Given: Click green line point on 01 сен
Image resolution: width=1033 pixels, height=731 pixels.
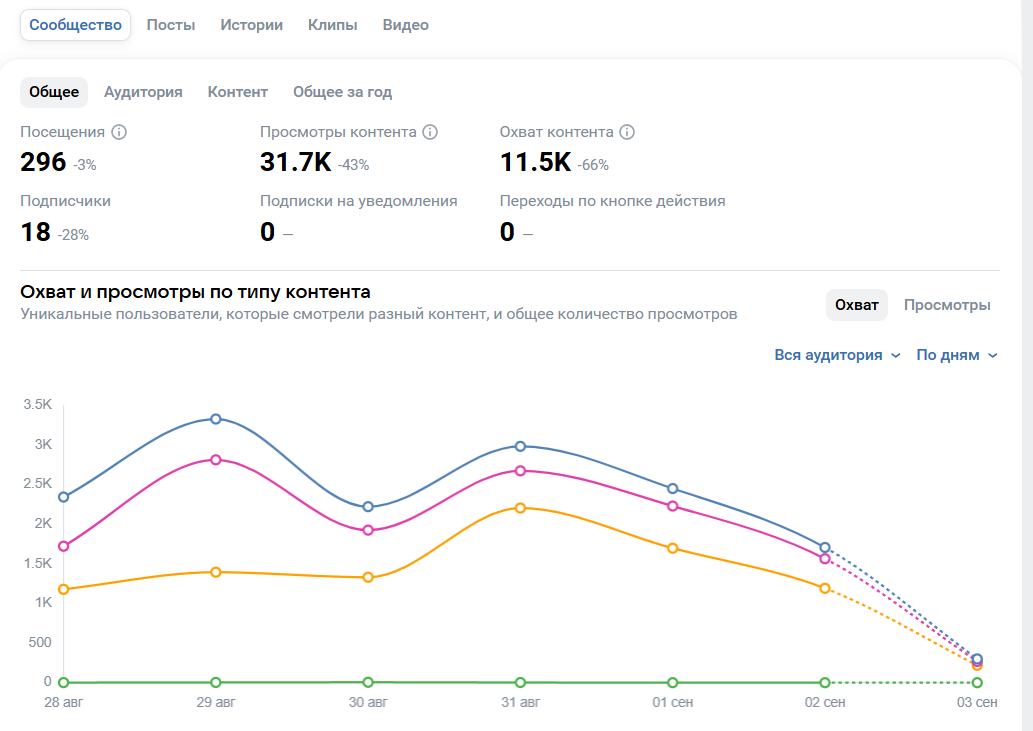Looking at the screenshot, I should point(672,682).
